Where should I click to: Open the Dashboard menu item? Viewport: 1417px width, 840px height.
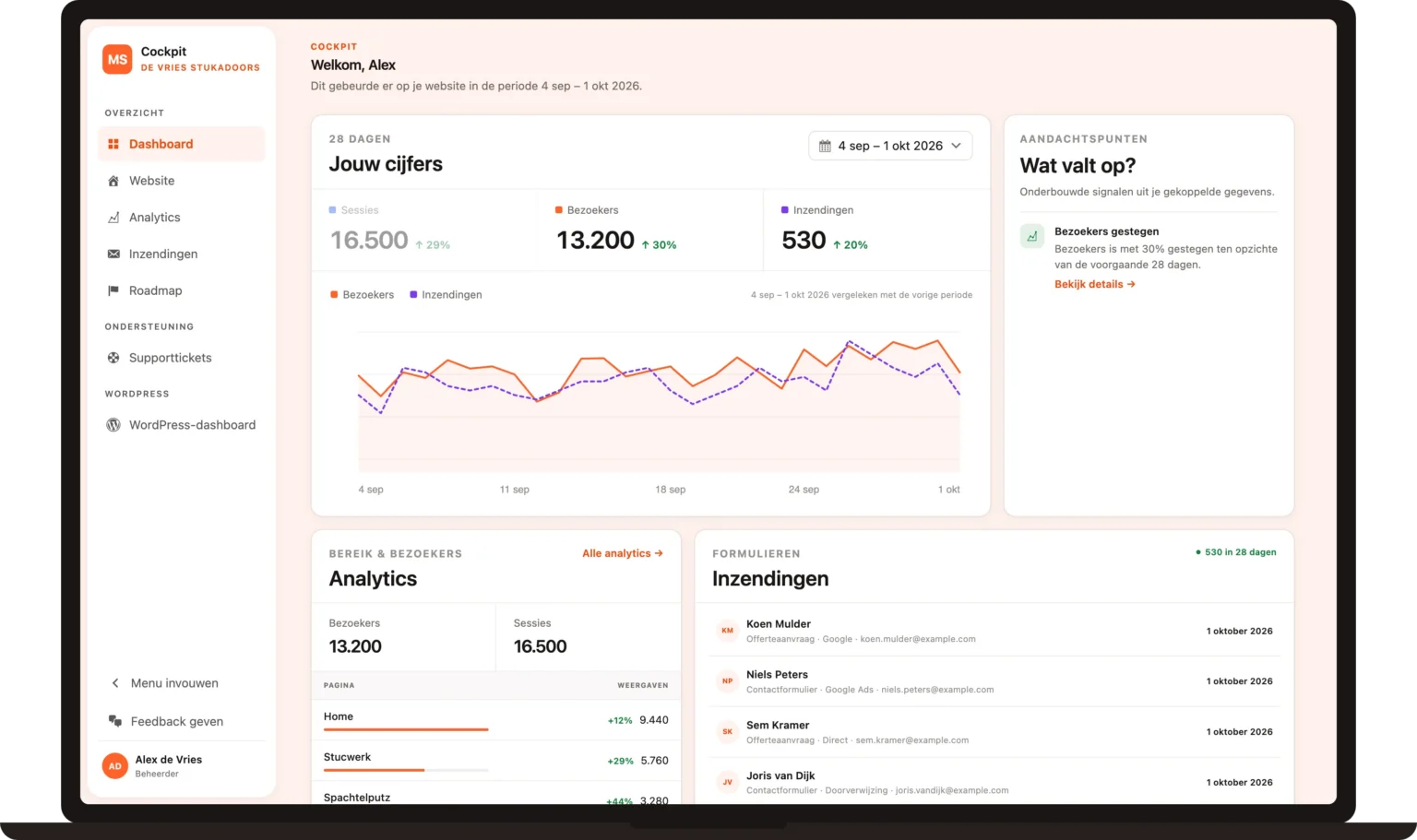tap(181, 144)
